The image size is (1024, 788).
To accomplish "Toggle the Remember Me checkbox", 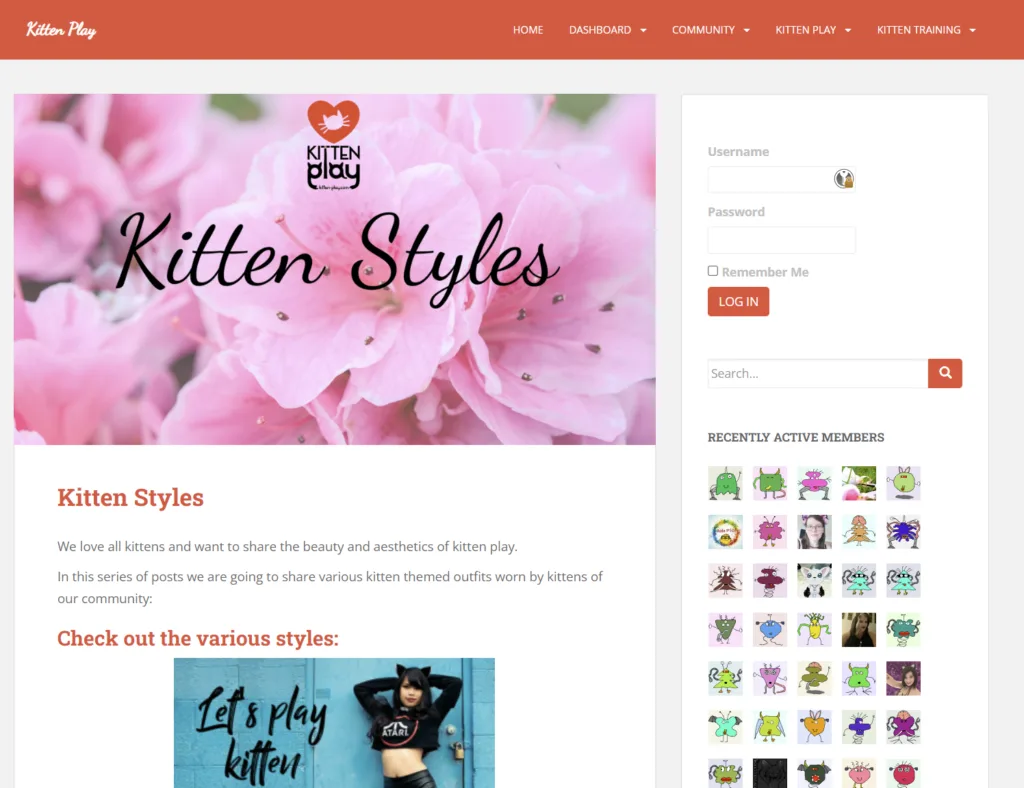I will click(712, 271).
